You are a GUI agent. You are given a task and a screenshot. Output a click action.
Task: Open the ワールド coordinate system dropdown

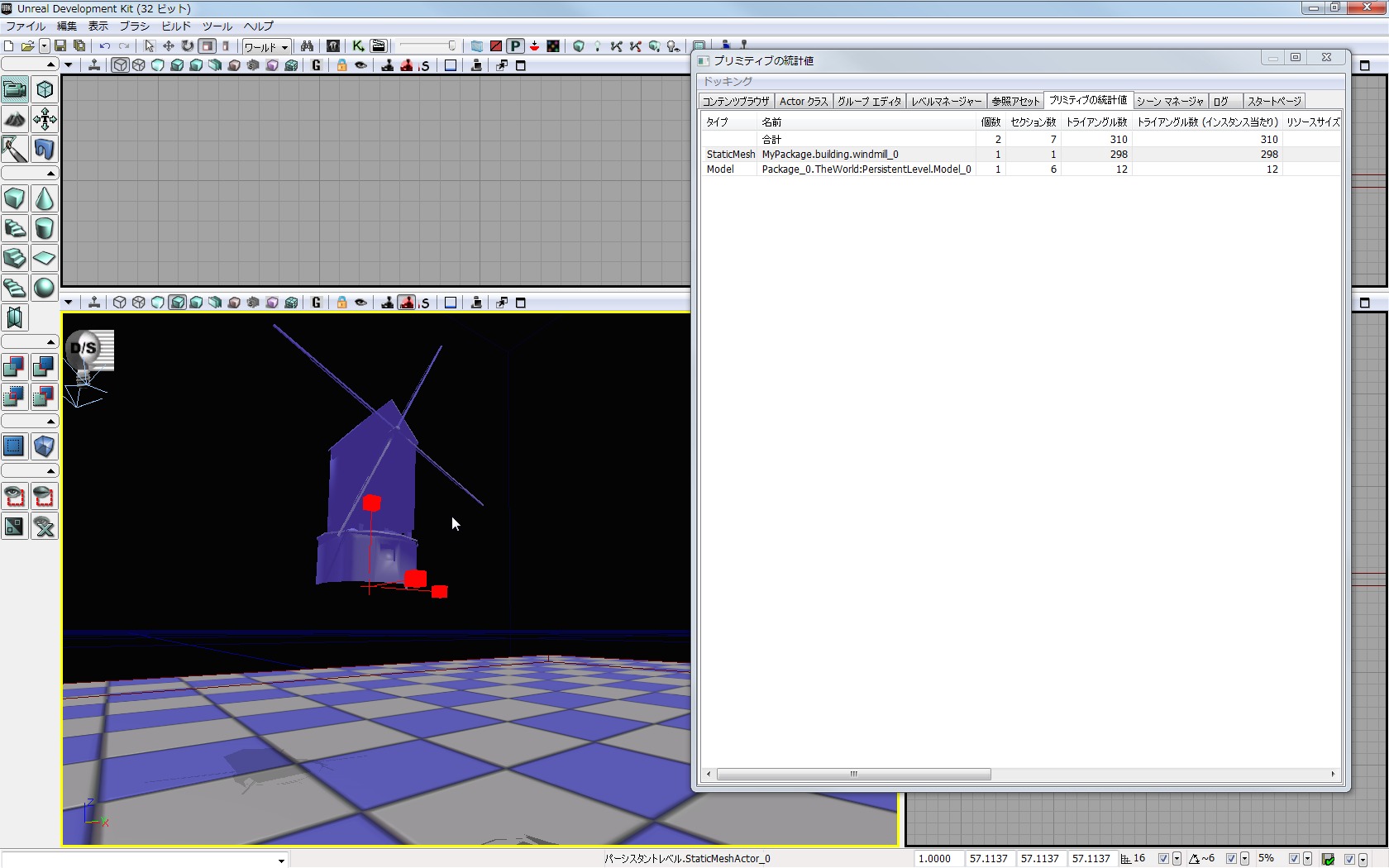pyautogui.click(x=266, y=47)
